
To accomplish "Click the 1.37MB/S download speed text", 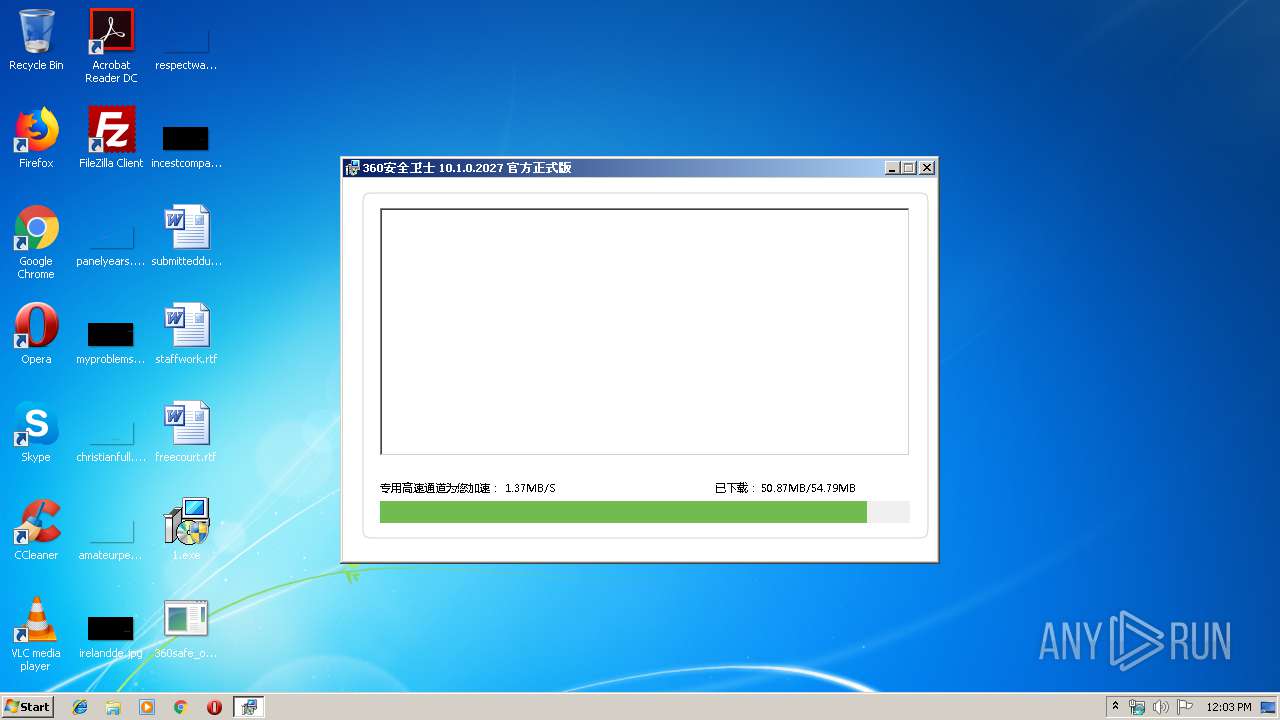I will point(530,488).
